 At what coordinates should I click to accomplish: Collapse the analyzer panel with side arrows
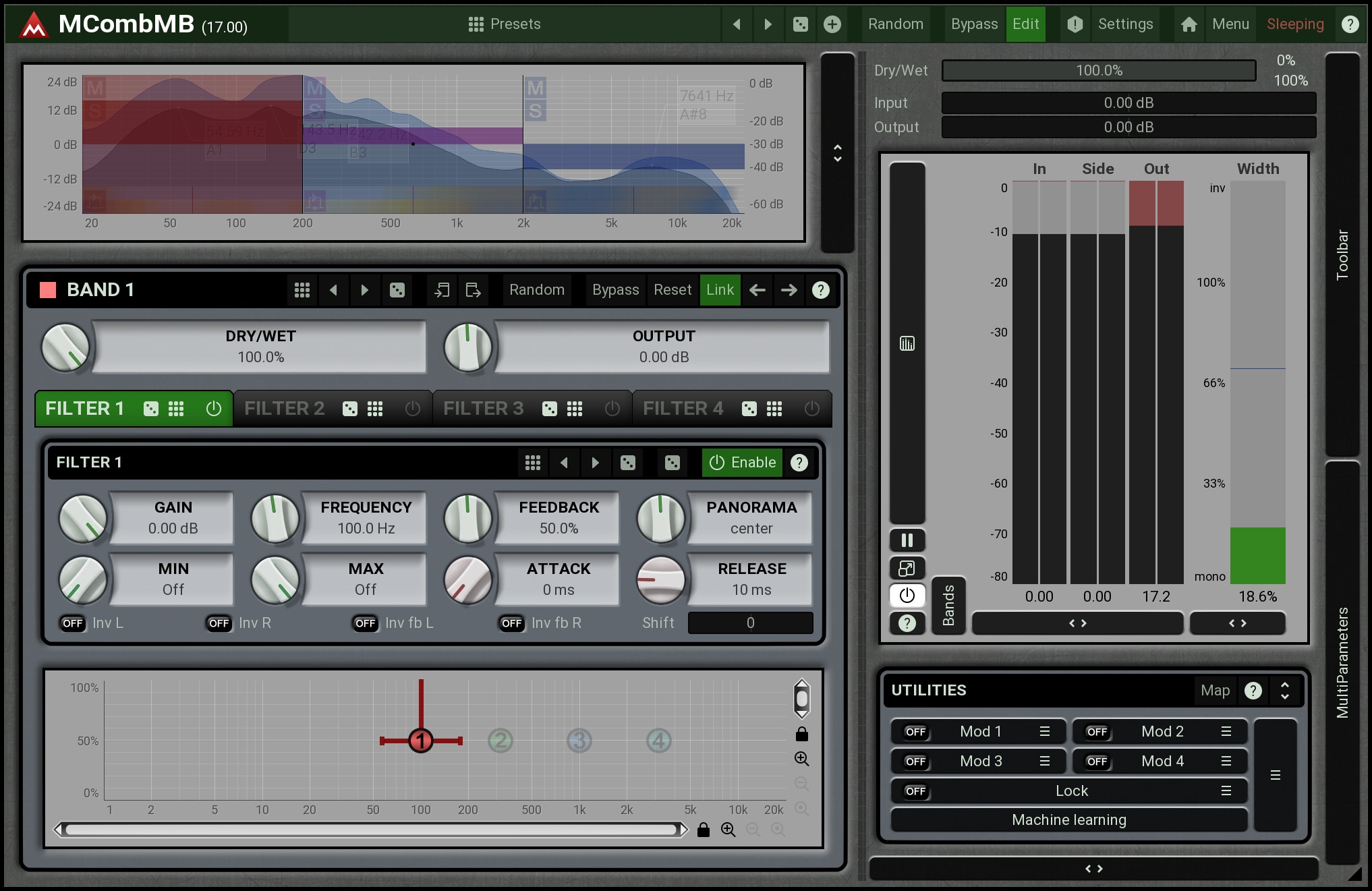tap(837, 153)
